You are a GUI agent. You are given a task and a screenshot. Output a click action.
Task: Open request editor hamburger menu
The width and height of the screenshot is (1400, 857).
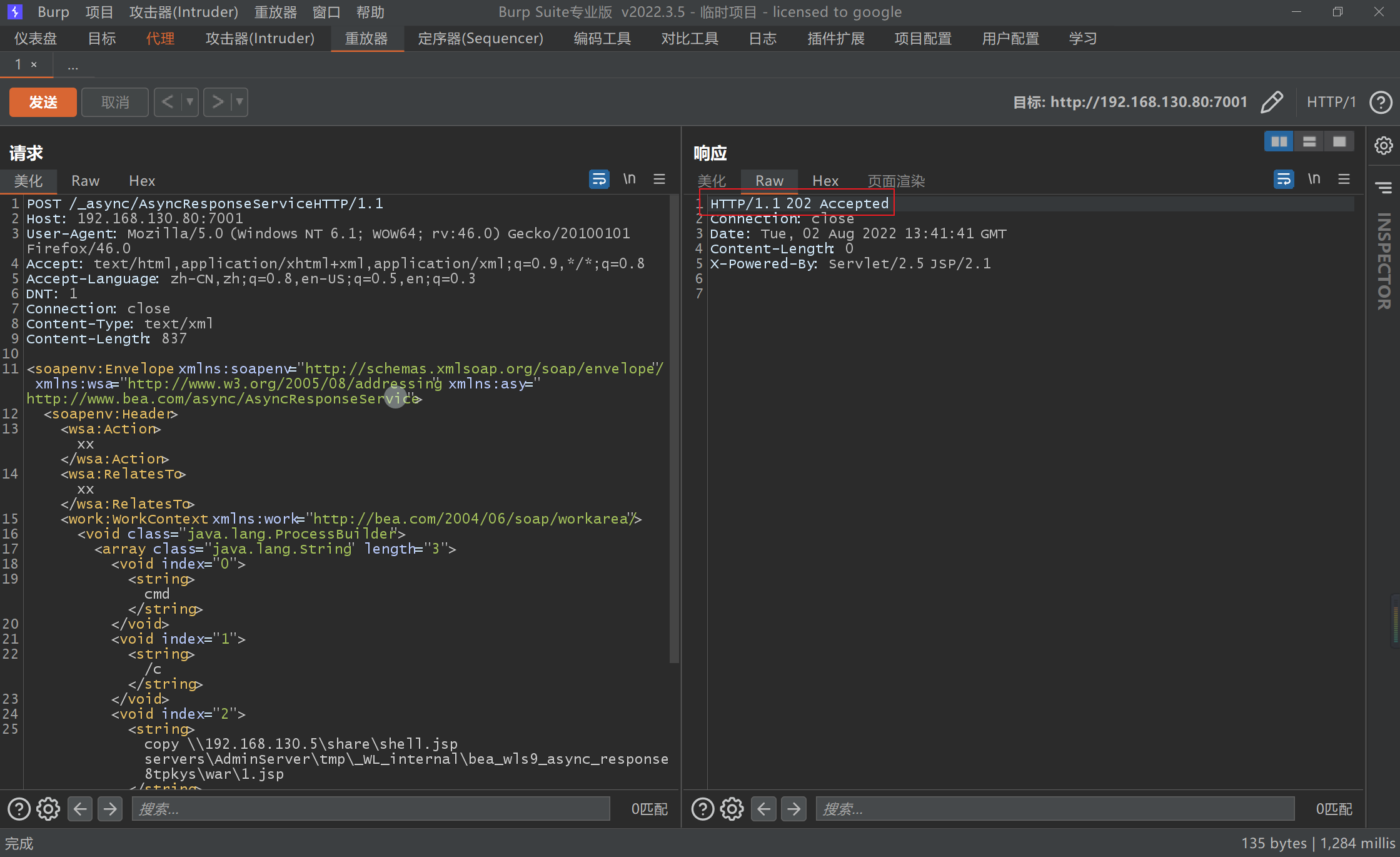(x=659, y=180)
